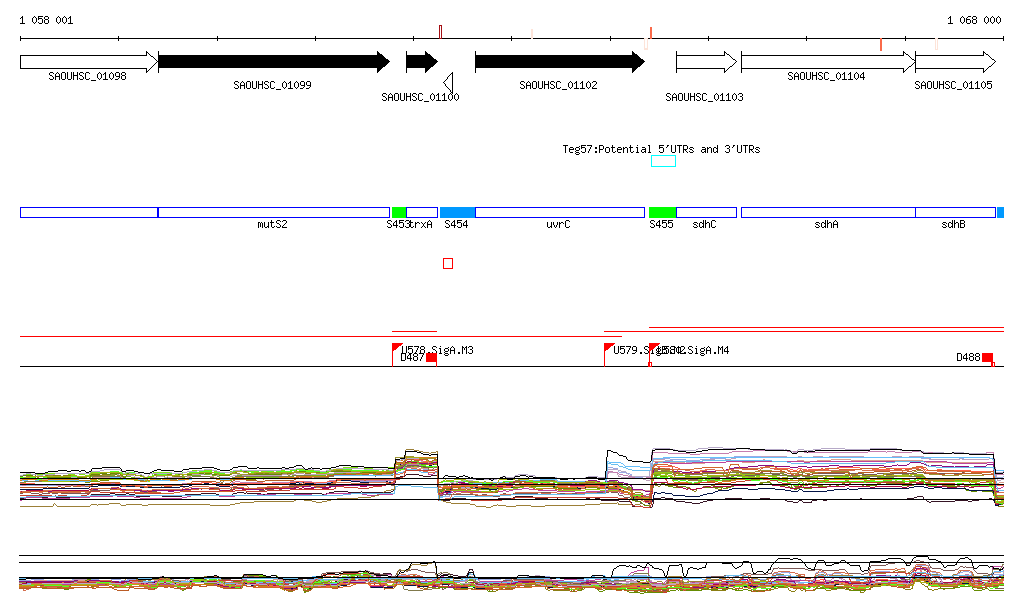Click the SAOUHSC_01099 label
1024x611 pixels.
(x=272, y=85)
